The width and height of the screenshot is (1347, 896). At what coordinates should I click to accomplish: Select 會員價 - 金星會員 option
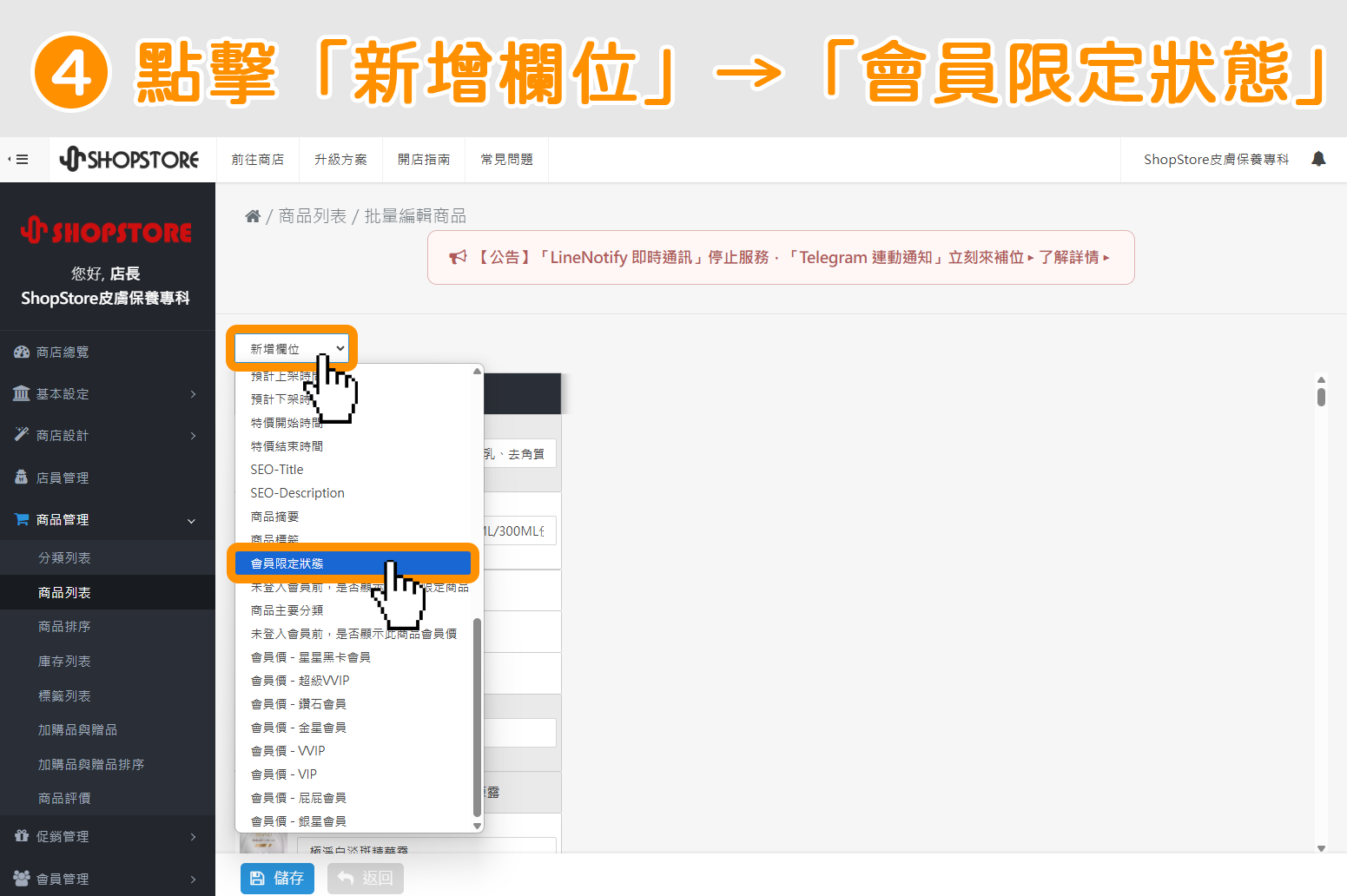point(354,728)
